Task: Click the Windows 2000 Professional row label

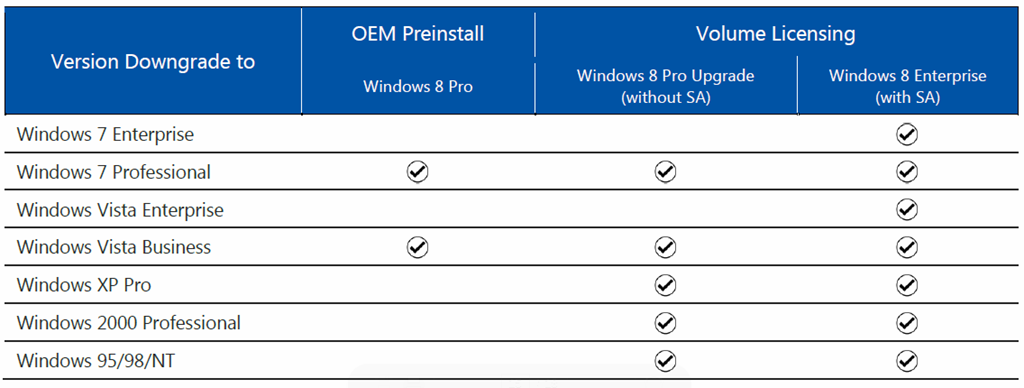Action: click(129, 323)
